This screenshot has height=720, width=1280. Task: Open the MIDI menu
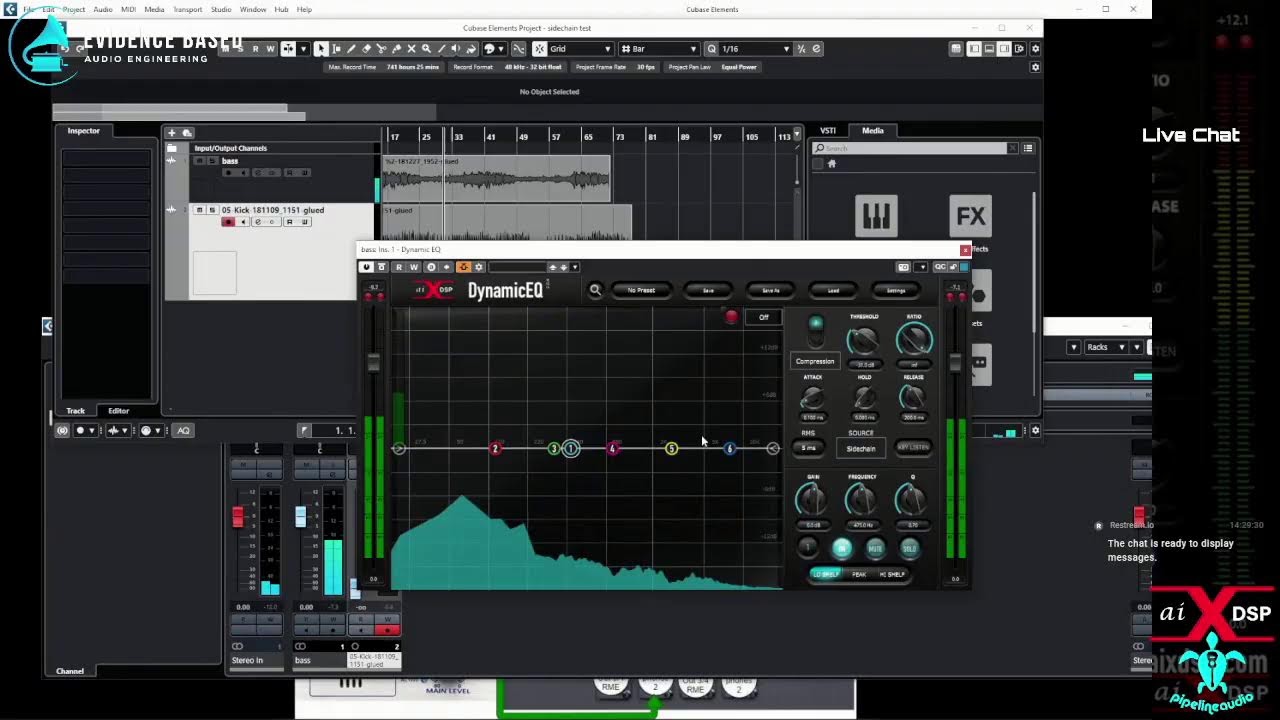[128, 9]
